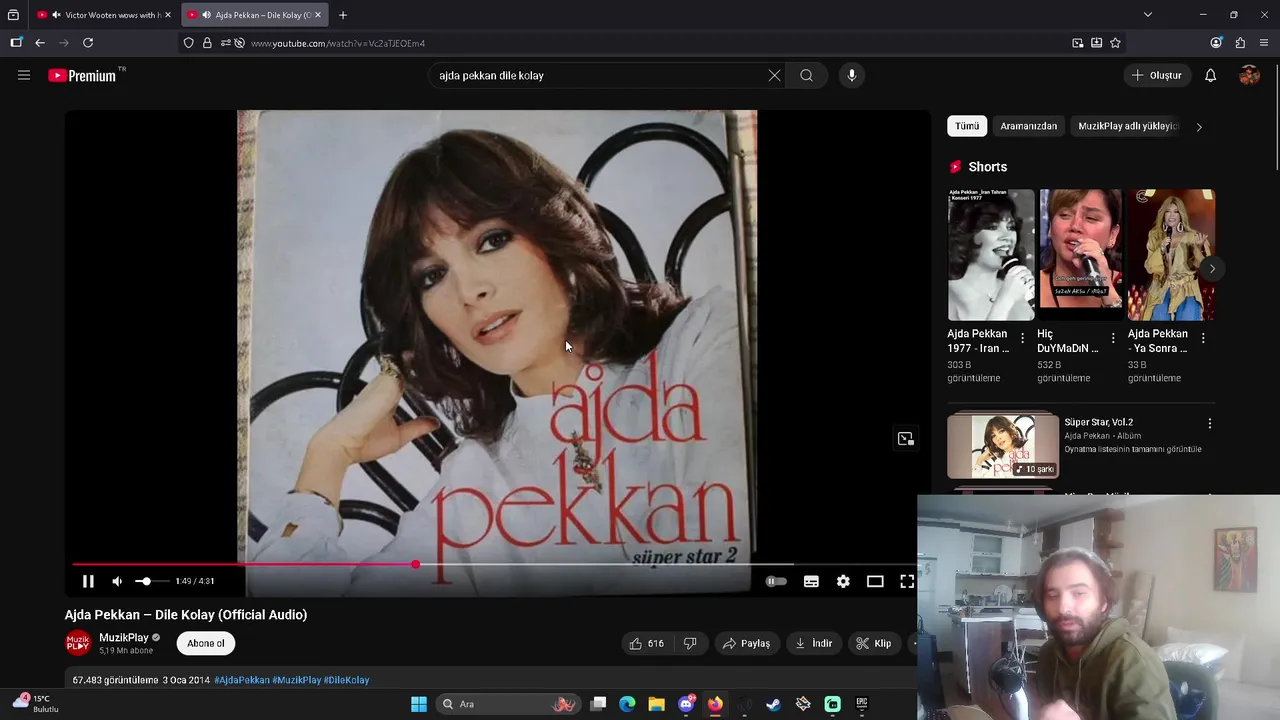Open Ajda Pekkan Ya Sonra short thumbnail
Screen dimensions: 1280x720
click(x=1171, y=255)
